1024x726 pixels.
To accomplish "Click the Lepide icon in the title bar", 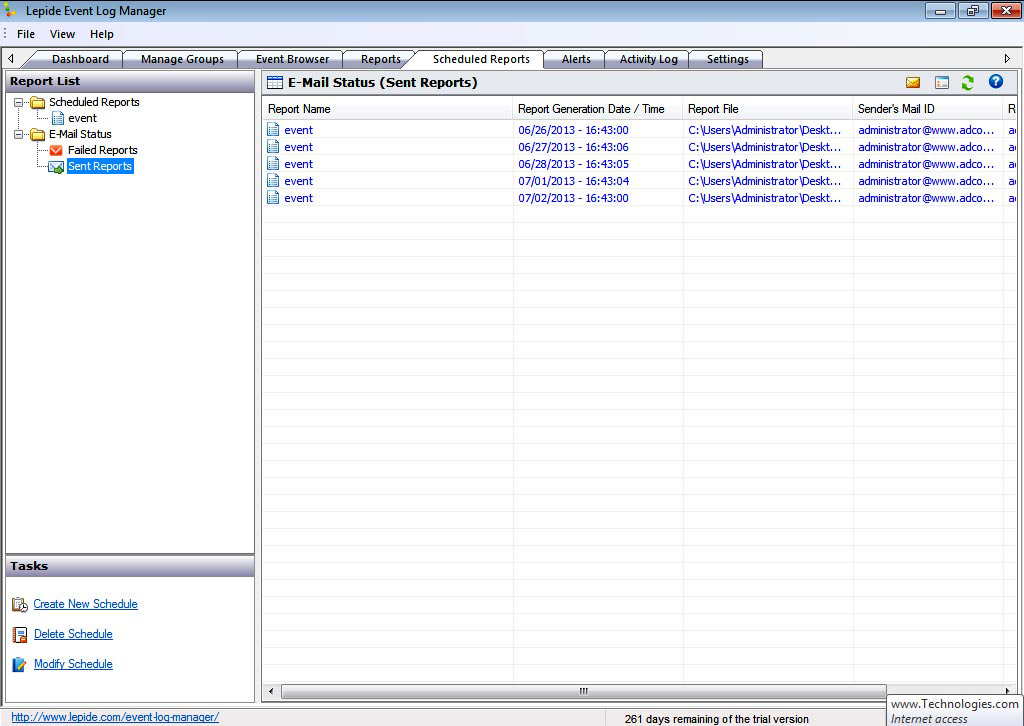I will click(10, 10).
